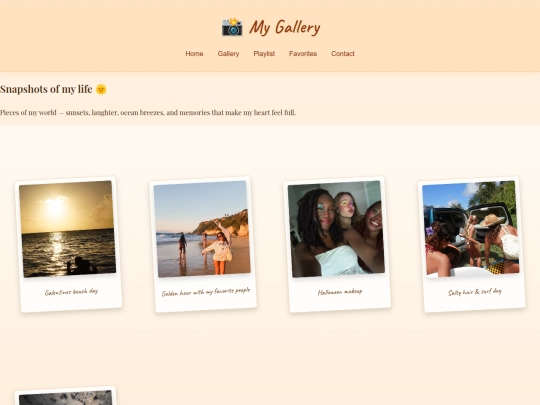Click the My Gallery title
Viewport: 540px width, 405px height.
click(285, 28)
